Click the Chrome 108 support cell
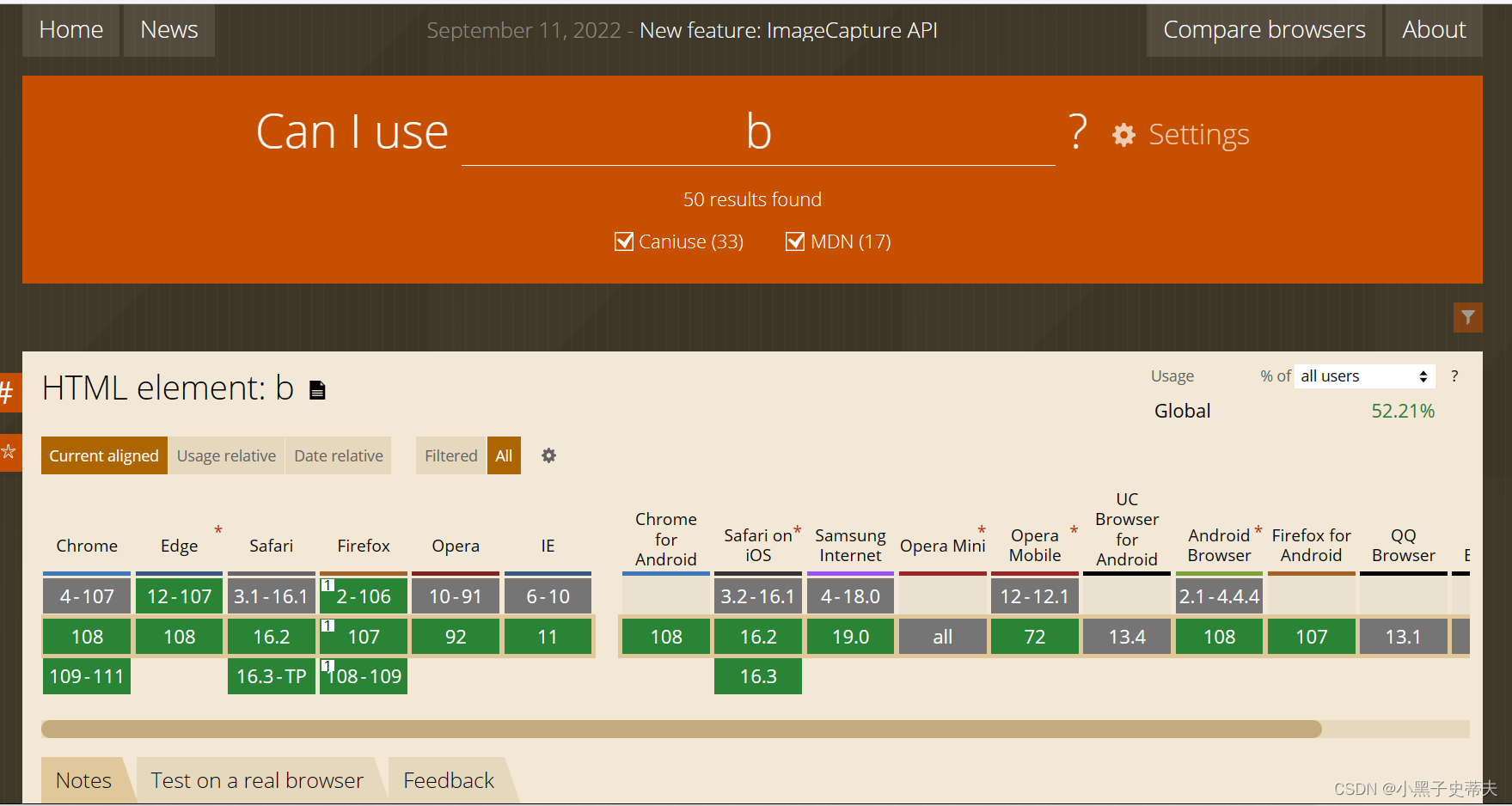This screenshot has width=1512, height=806. tap(87, 637)
